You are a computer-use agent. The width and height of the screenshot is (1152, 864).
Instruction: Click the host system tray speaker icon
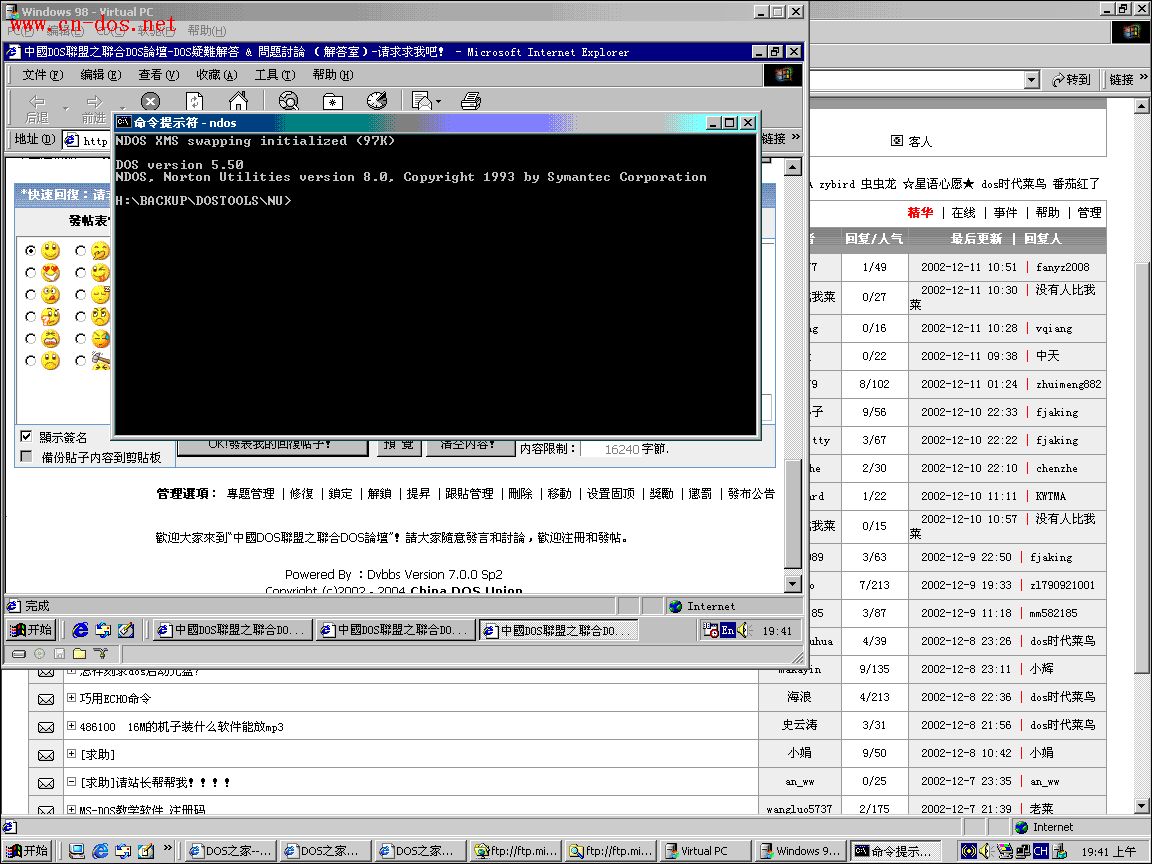coord(986,851)
